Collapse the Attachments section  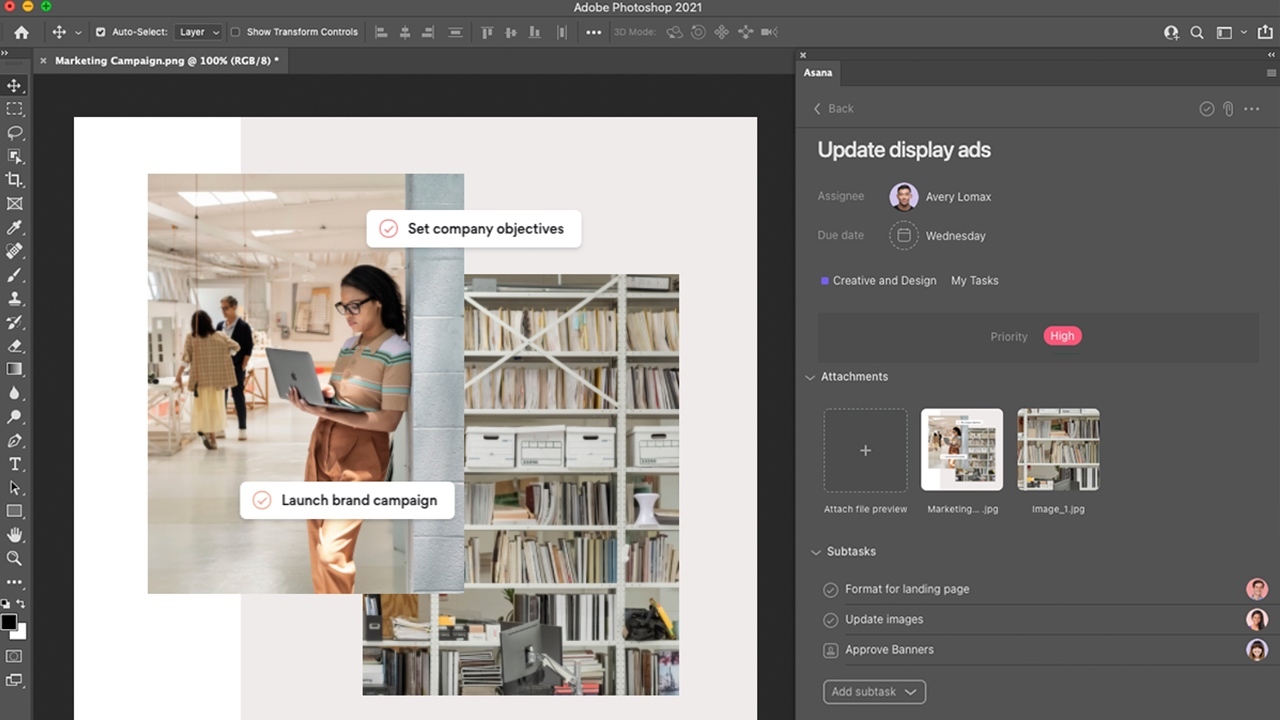pyautogui.click(x=810, y=377)
